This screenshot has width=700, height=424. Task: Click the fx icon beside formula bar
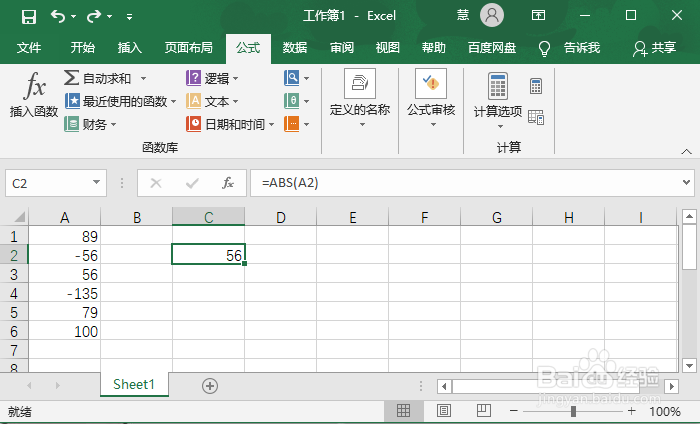[x=228, y=183]
